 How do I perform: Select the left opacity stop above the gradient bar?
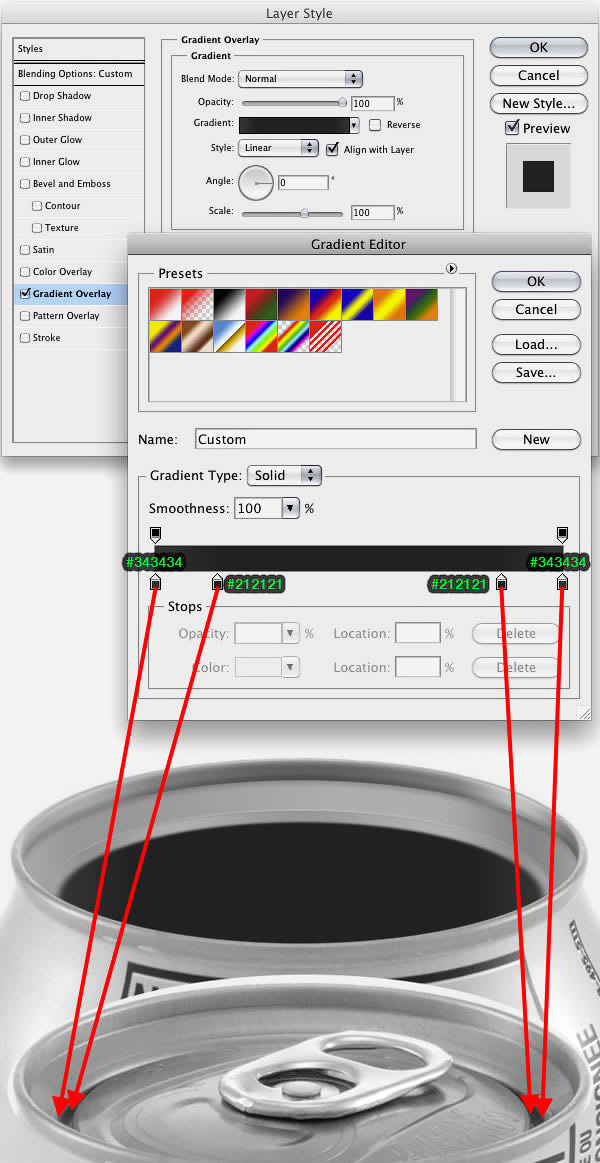[x=155, y=534]
